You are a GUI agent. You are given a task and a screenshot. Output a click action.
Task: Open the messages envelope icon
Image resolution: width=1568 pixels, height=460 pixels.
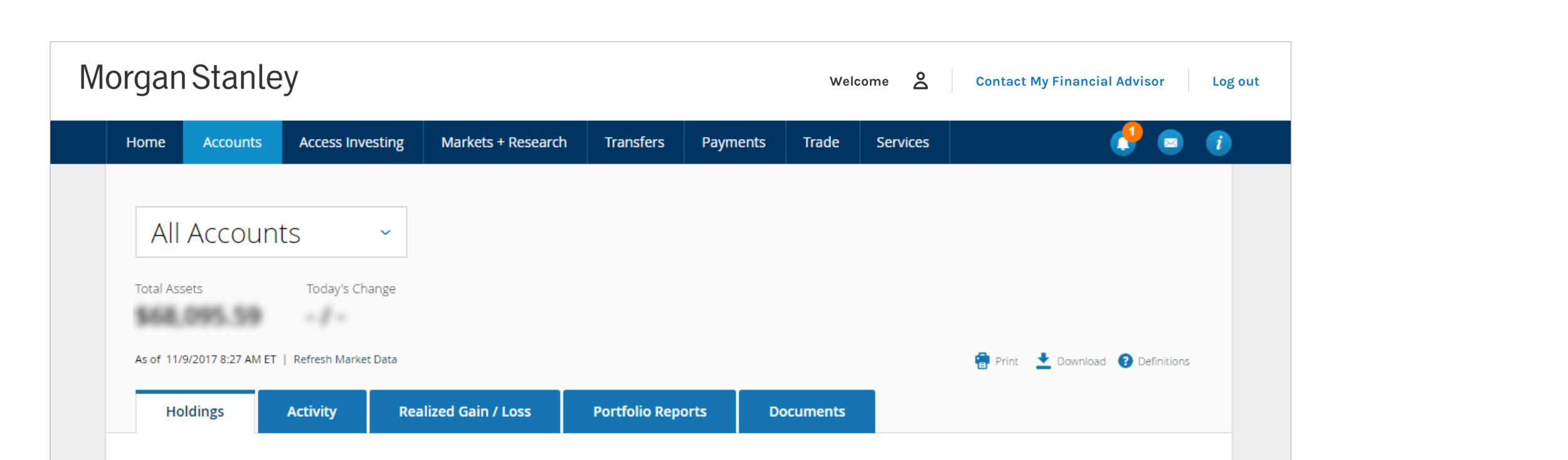point(1170,143)
